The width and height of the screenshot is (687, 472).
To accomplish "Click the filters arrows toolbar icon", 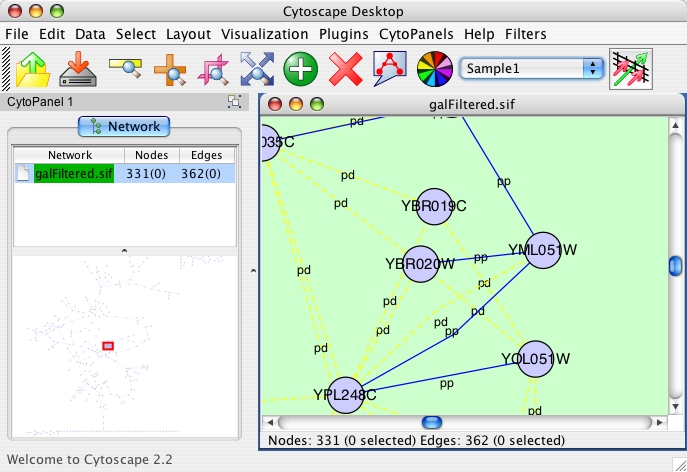I will point(630,69).
